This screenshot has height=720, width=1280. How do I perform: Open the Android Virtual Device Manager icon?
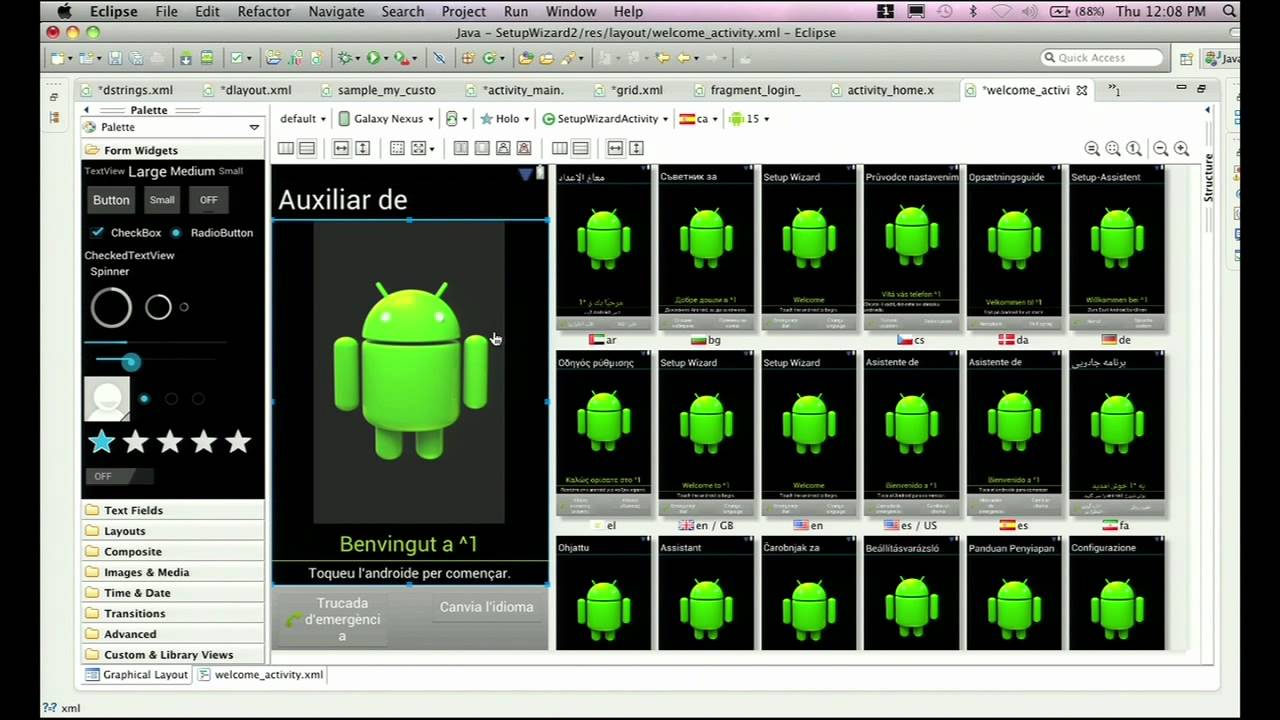coord(206,58)
